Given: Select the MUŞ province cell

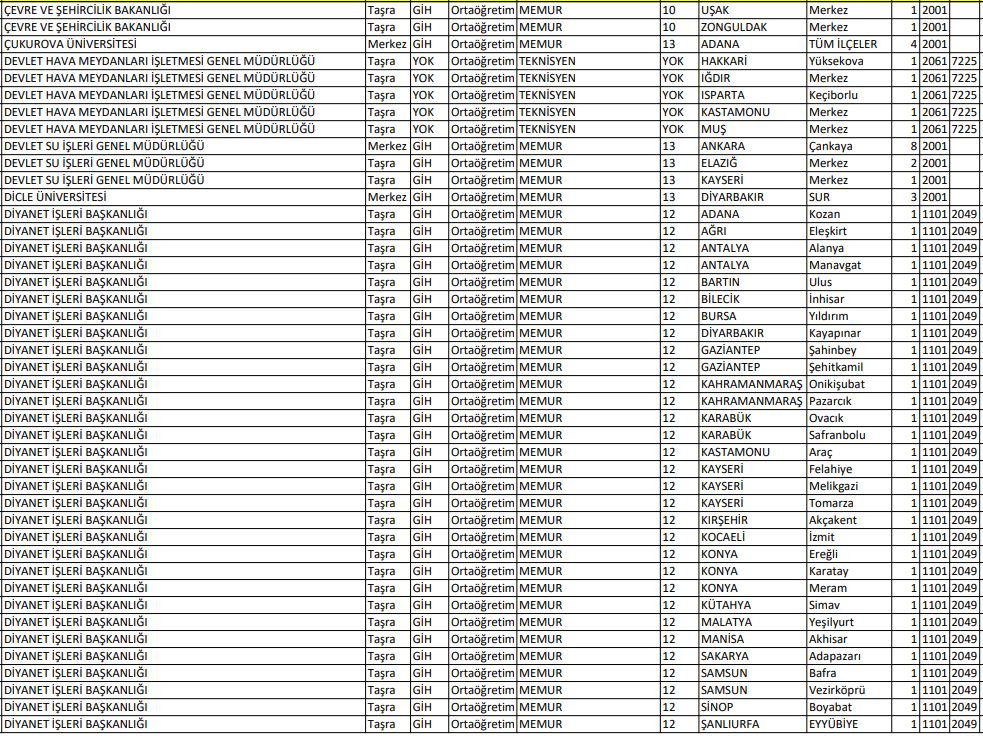Looking at the screenshot, I should point(752,129).
